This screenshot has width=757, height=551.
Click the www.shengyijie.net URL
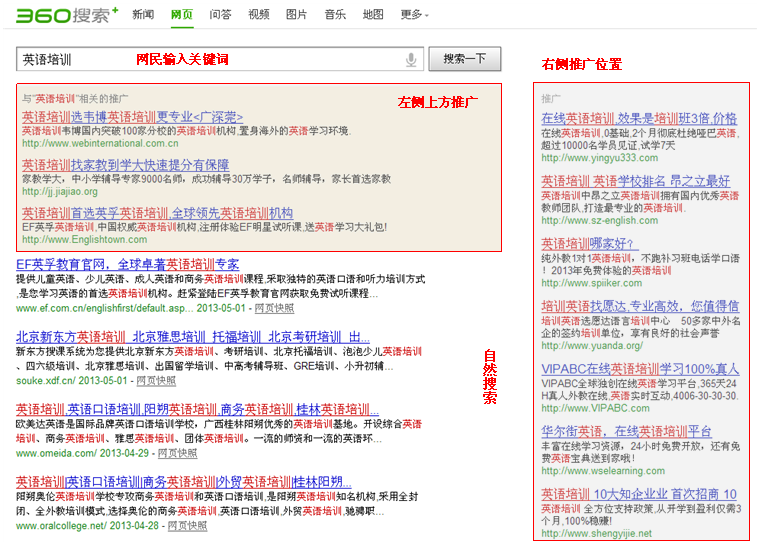[x=596, y=534]
